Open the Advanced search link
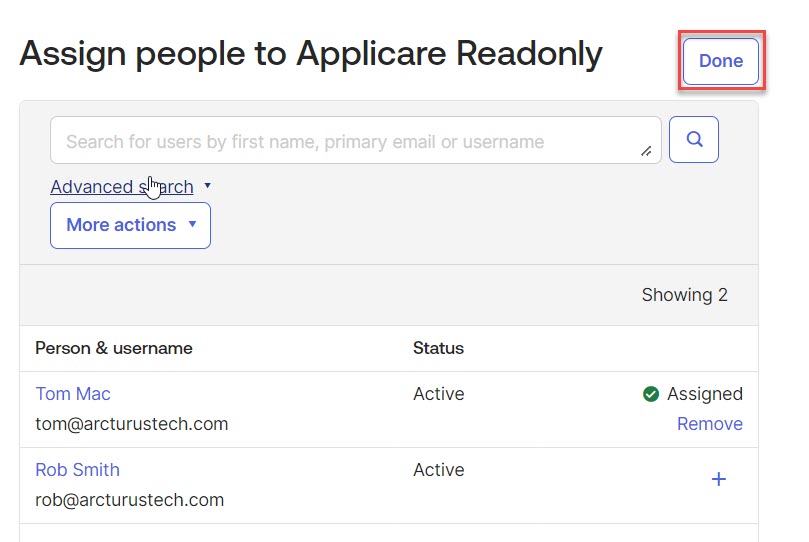 (121, 187)
